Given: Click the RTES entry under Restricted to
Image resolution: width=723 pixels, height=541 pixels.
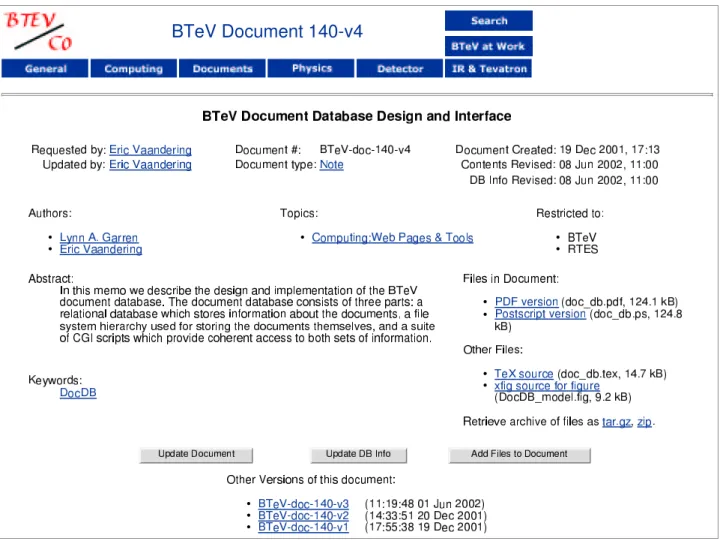Looking at the screenshot, I should (x=583, y=250).
